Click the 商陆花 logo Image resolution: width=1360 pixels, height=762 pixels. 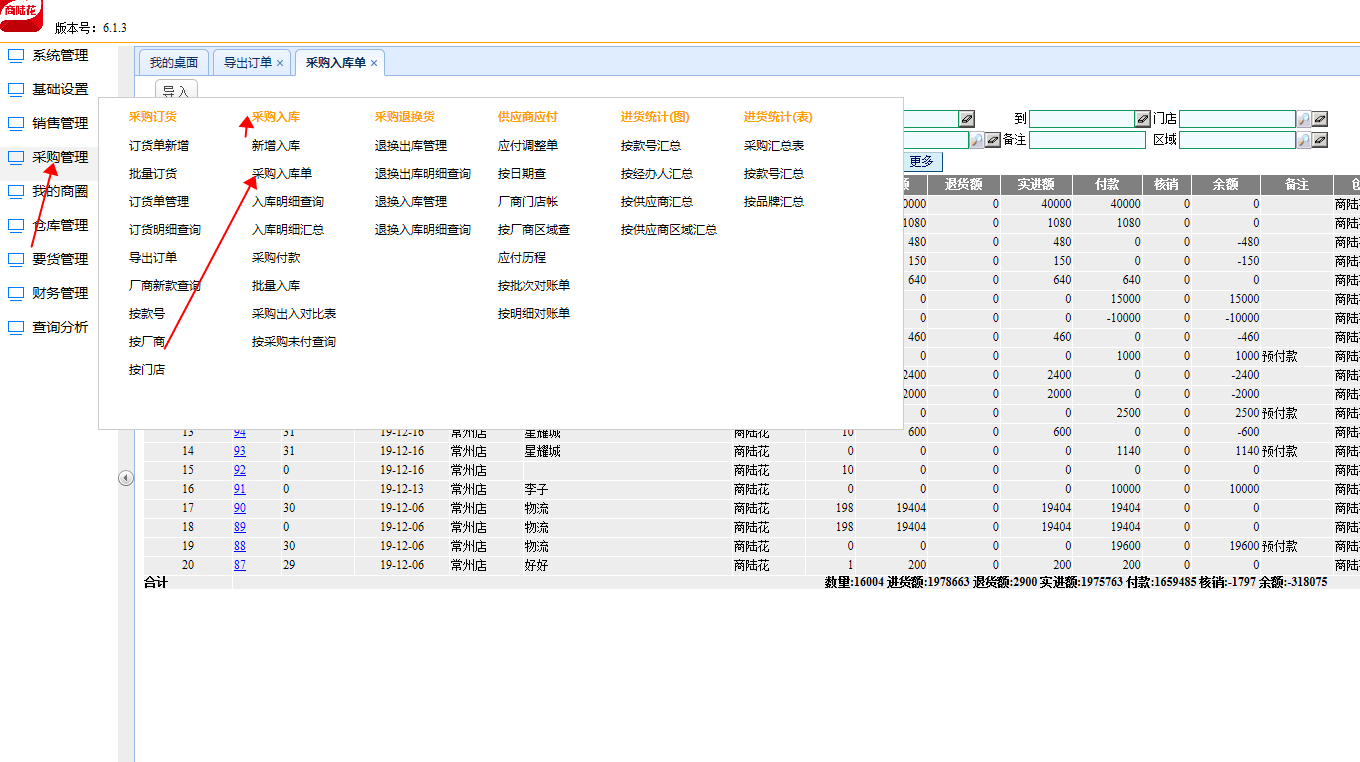click(21, 15)
